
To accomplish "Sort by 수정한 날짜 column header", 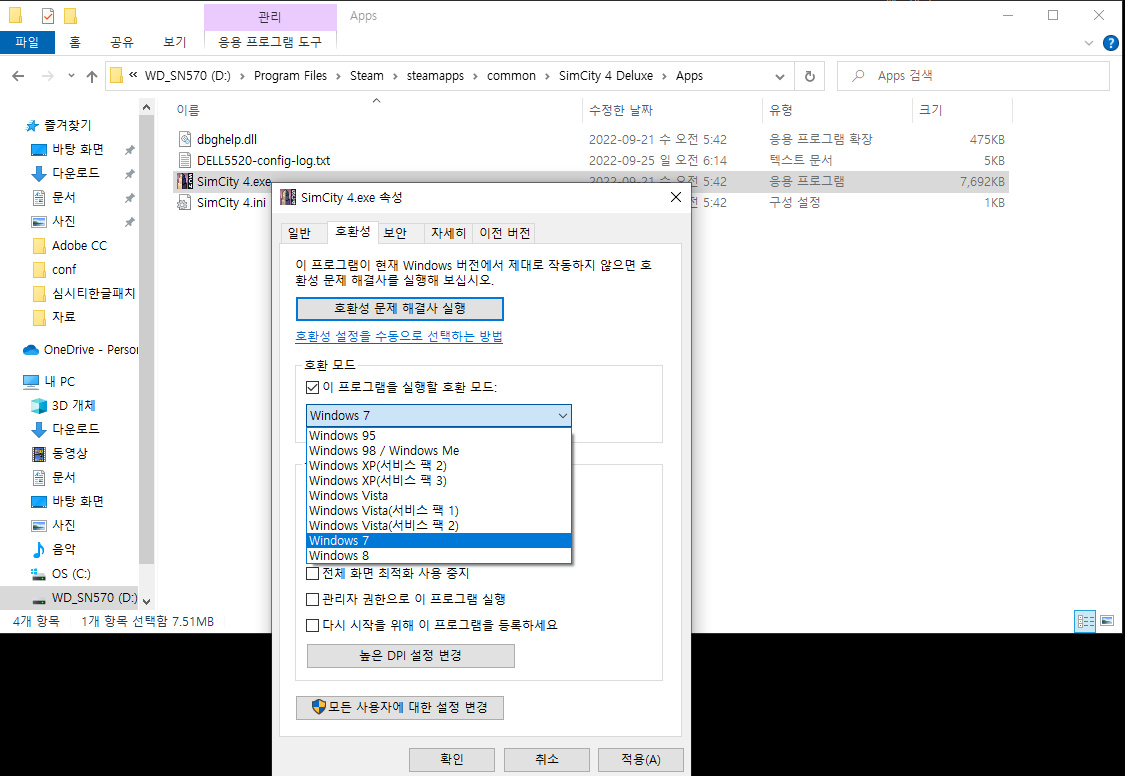I will point(672,110).
